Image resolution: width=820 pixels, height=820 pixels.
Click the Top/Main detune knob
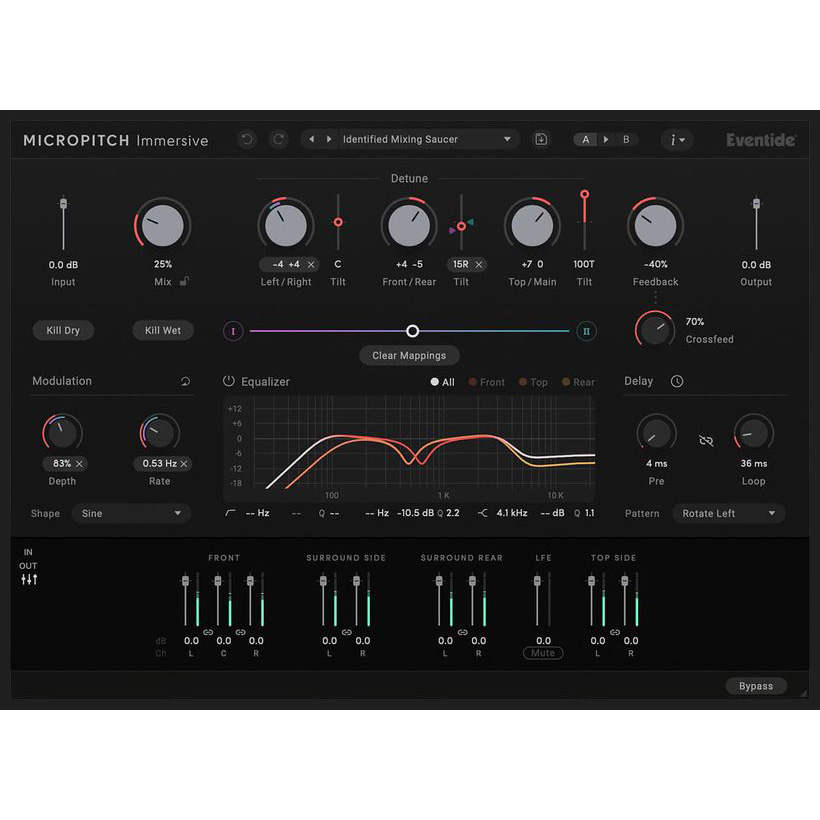[x=532, y=225]
